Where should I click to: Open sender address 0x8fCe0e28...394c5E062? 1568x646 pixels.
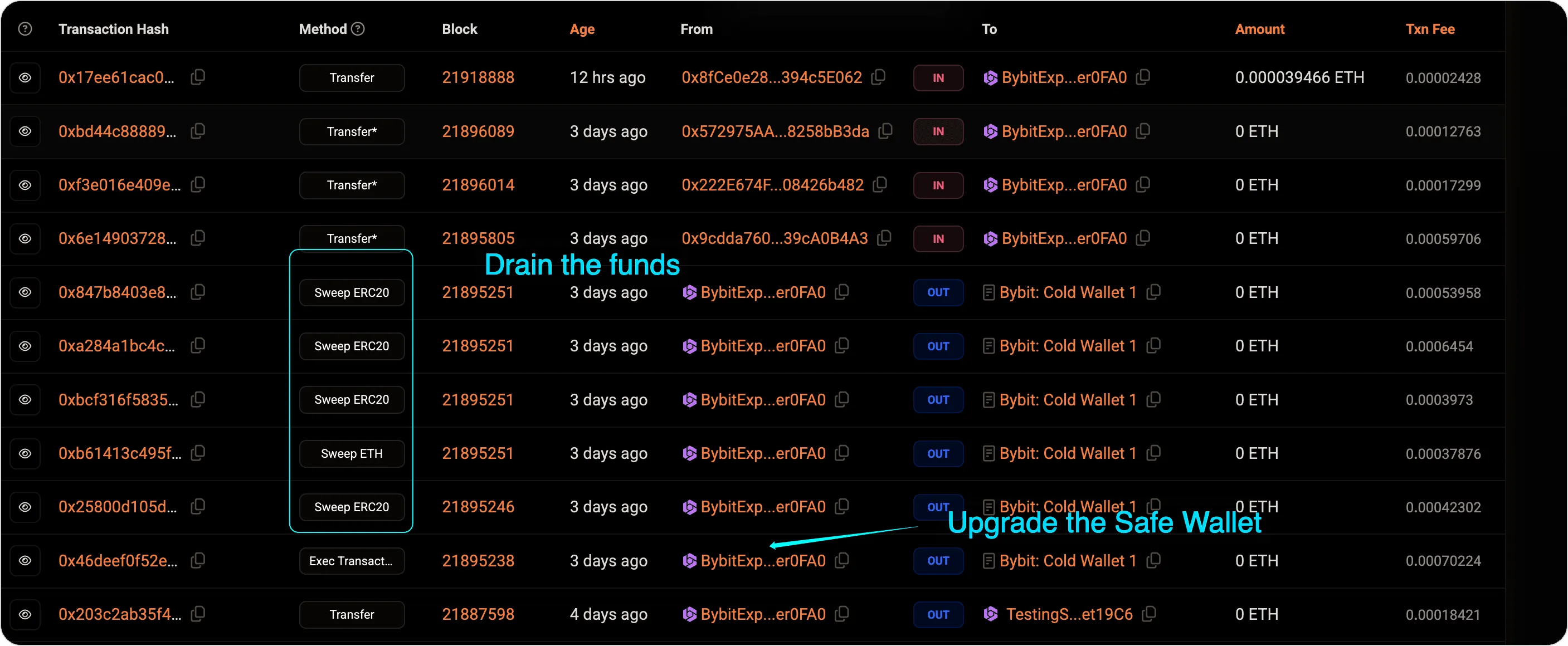coord(771,78)
